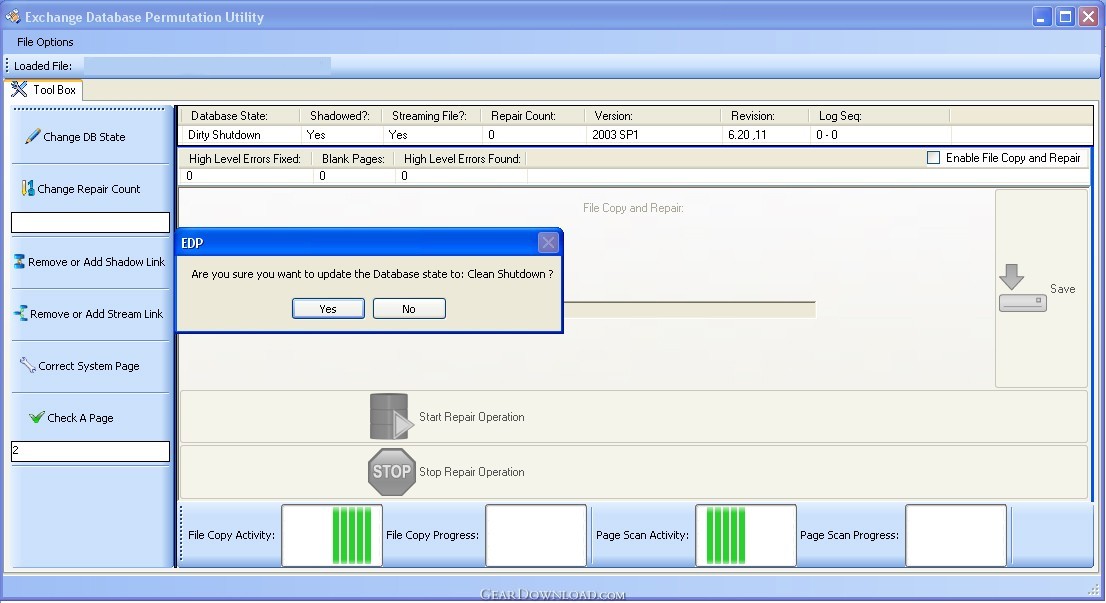This screenshot has width=1106, height=603.
Task: Select Remove or Add Stream Link label
Action: [97, 314]
